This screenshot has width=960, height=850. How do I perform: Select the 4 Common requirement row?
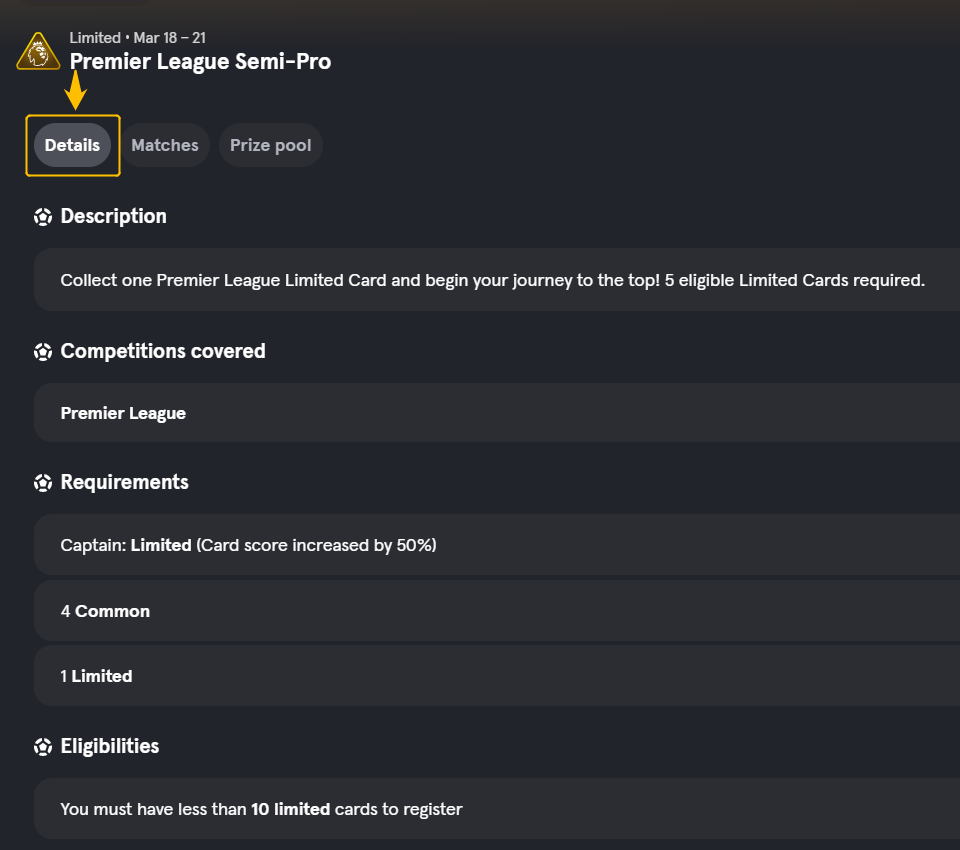497,611
